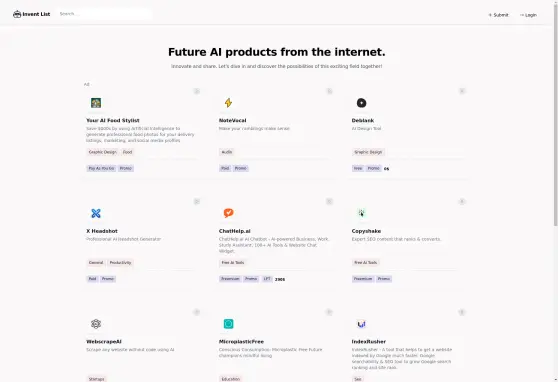Open the X Headshot blue icon
The width and height of the screenshot is (558, 382).
tap(96, 213)
